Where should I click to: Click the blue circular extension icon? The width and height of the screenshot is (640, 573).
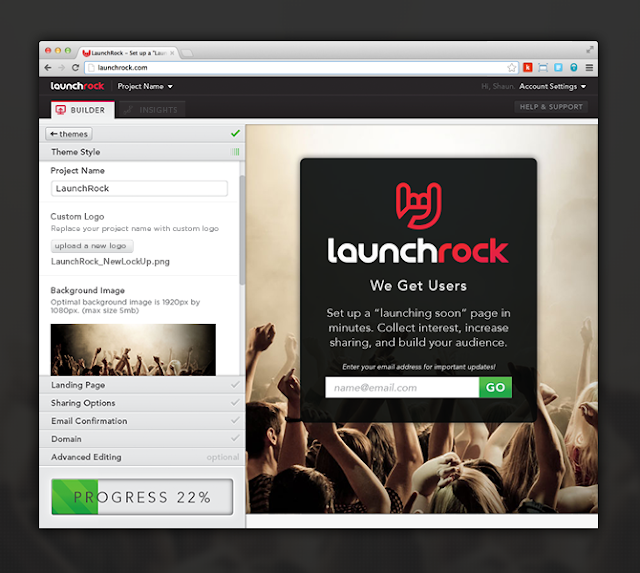click(573, 67)
